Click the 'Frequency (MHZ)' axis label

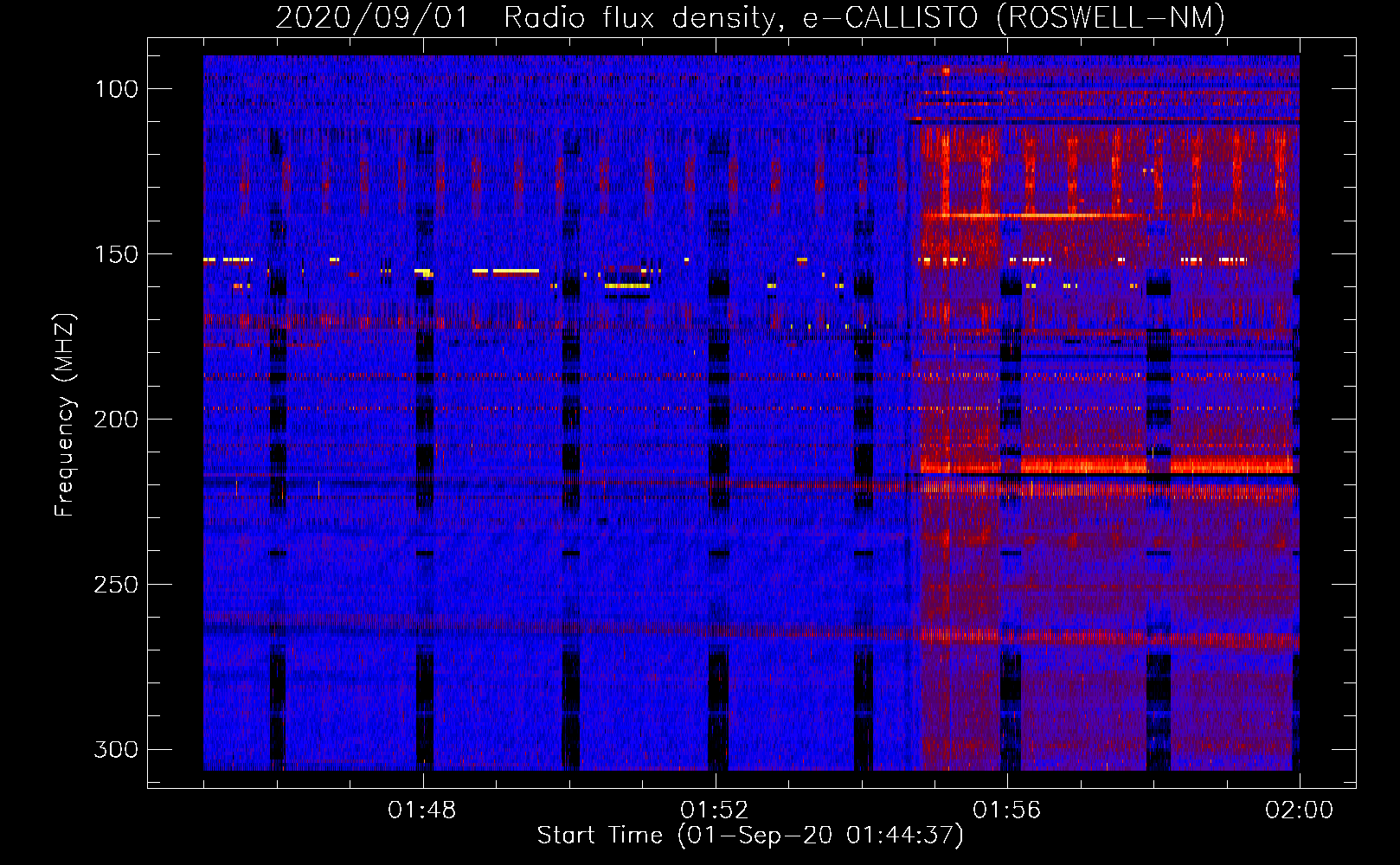coord(65,414)
